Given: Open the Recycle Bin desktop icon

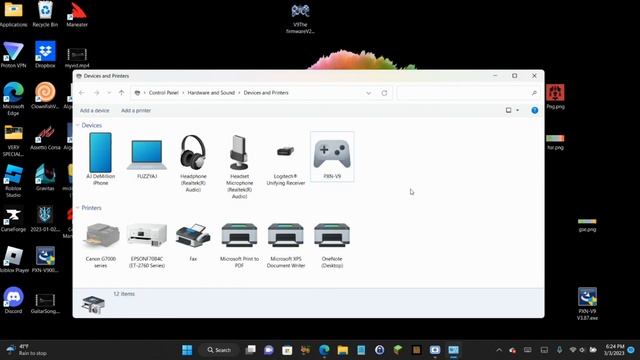Looking at the screenshot, I should 45,14.
